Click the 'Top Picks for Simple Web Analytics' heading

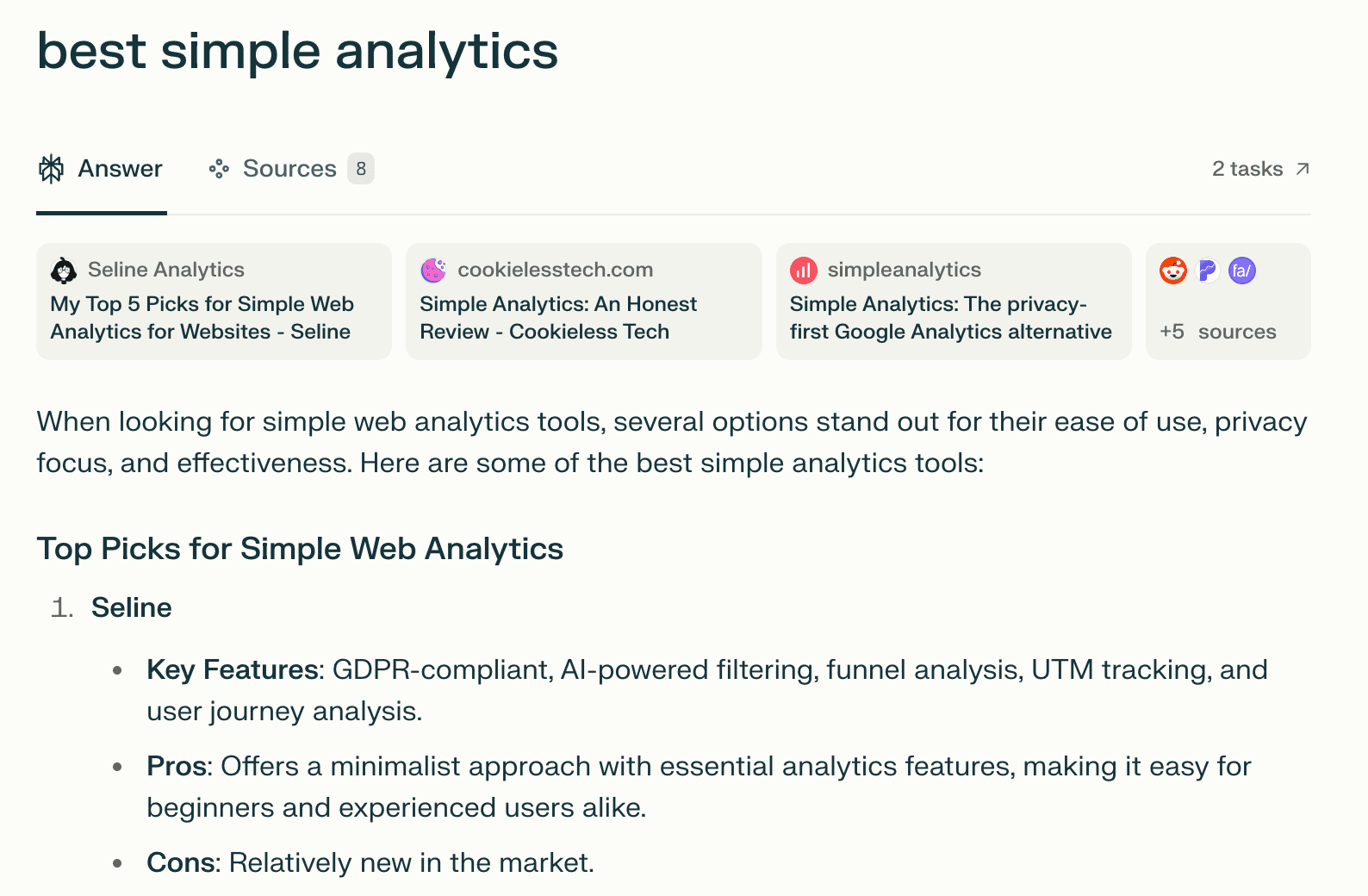(299, 549)
